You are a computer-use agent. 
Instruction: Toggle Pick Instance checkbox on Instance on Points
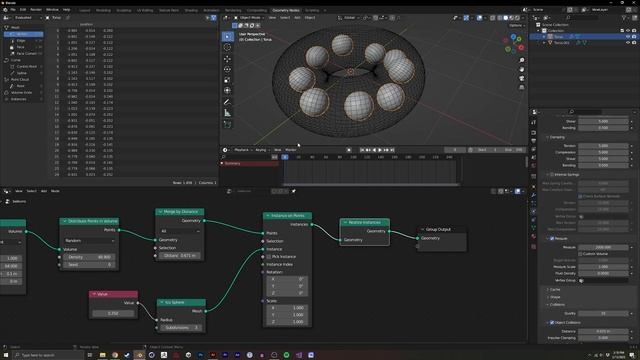coord(269,257)
